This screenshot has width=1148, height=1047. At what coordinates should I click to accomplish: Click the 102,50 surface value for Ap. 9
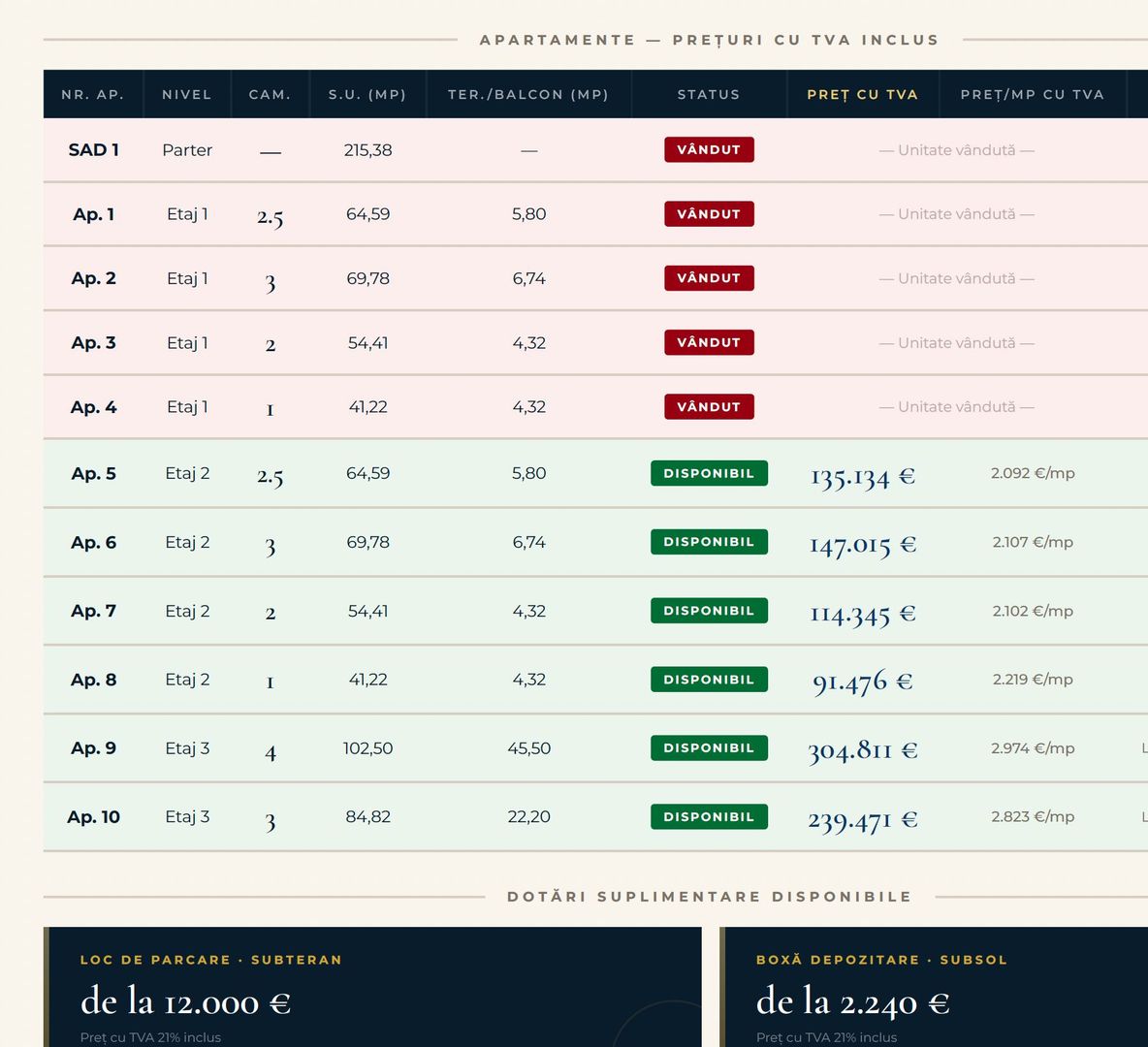tap(367, 748)
